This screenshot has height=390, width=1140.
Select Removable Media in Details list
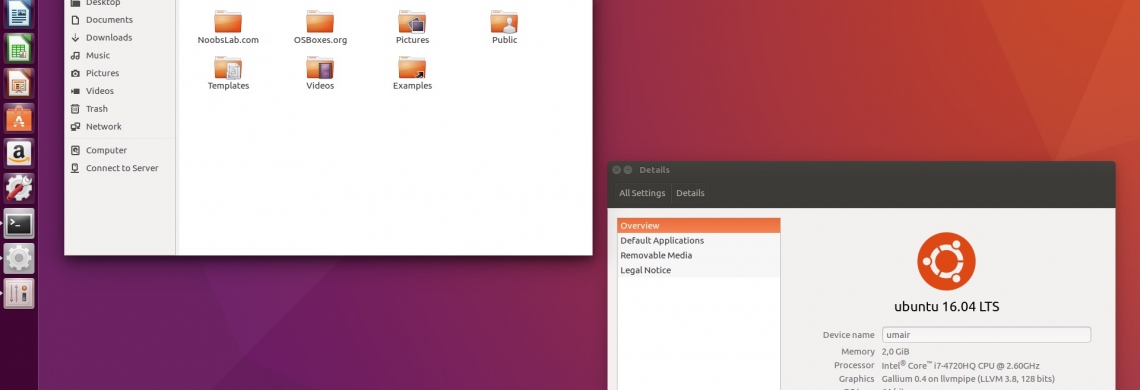click(699, 255)
